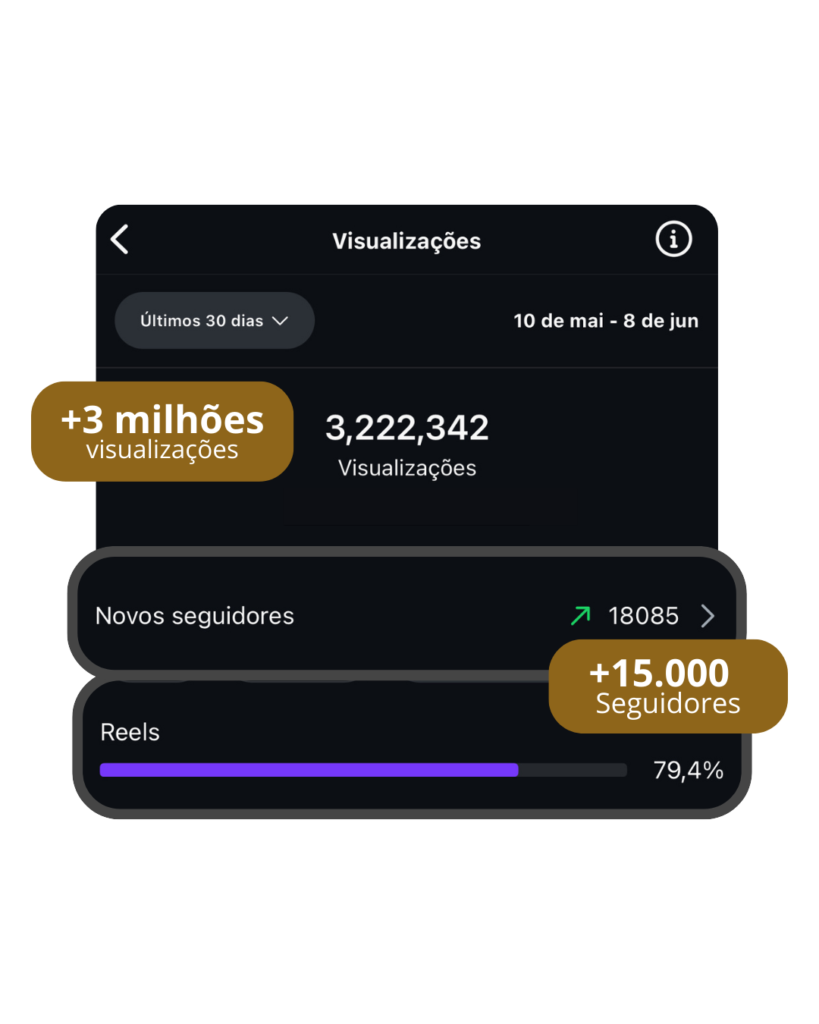Screen dimensions: 819x1024
Task: Select the 10 de mai - 8 de jun date range
Action: (605, 321)
